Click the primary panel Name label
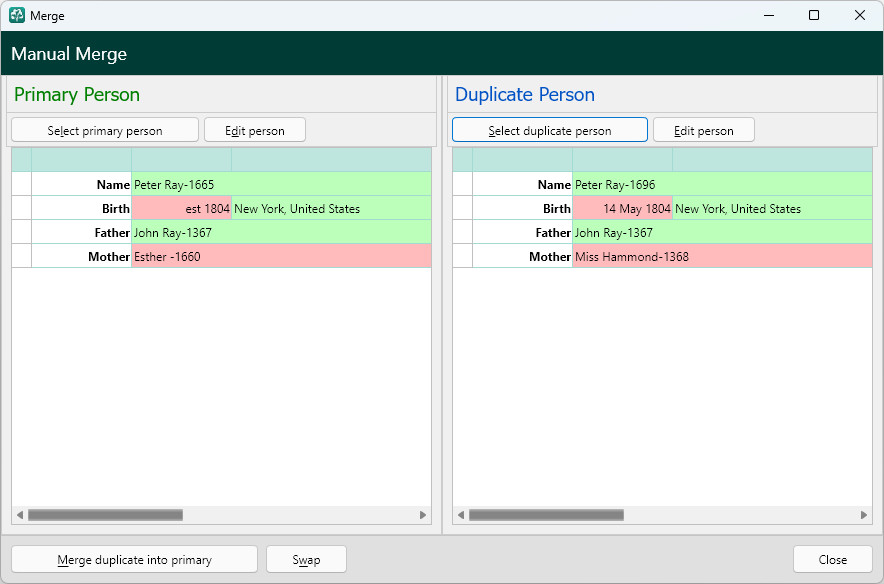The image size is (884, 584). coord(113,184)
